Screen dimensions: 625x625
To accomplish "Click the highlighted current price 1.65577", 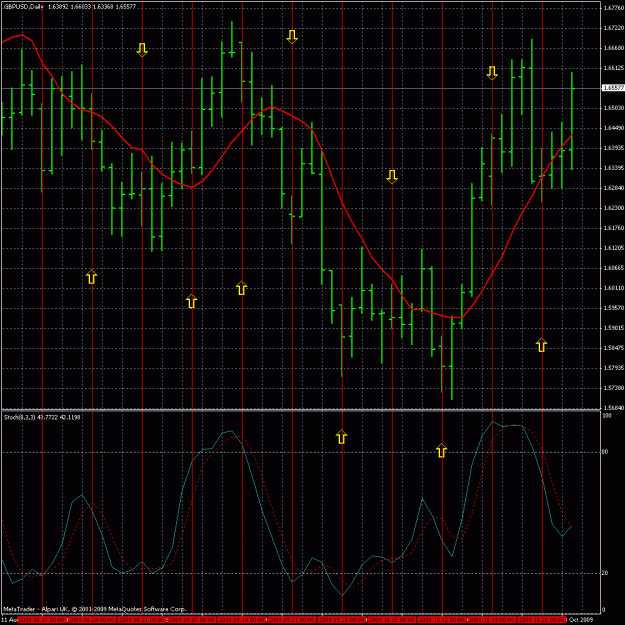I will (613, 88).
